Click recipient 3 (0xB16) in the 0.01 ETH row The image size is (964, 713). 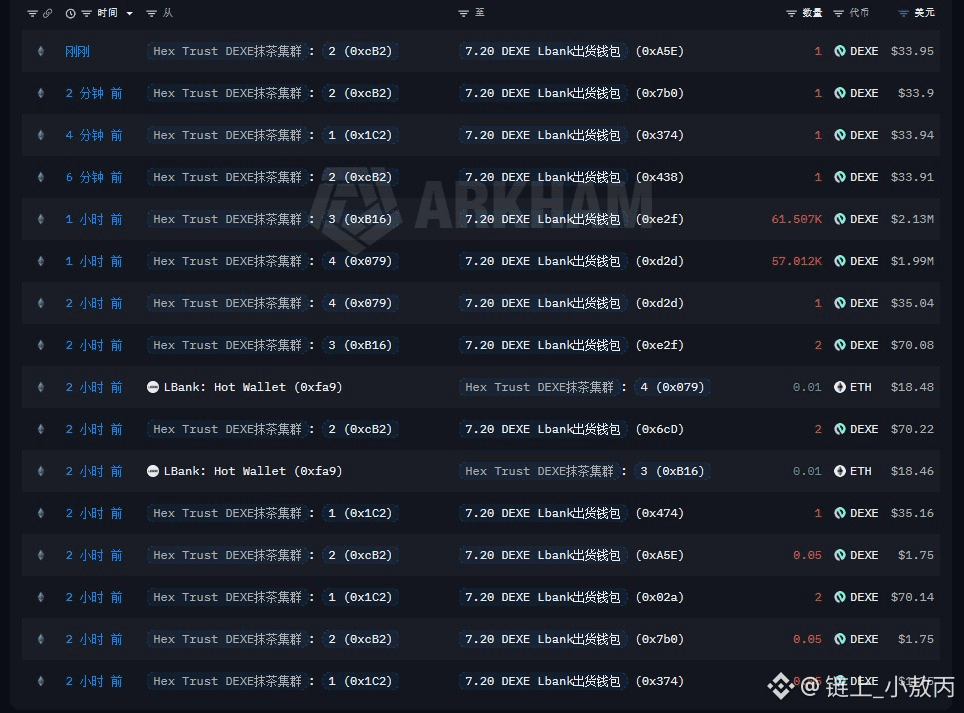point(672,471)
